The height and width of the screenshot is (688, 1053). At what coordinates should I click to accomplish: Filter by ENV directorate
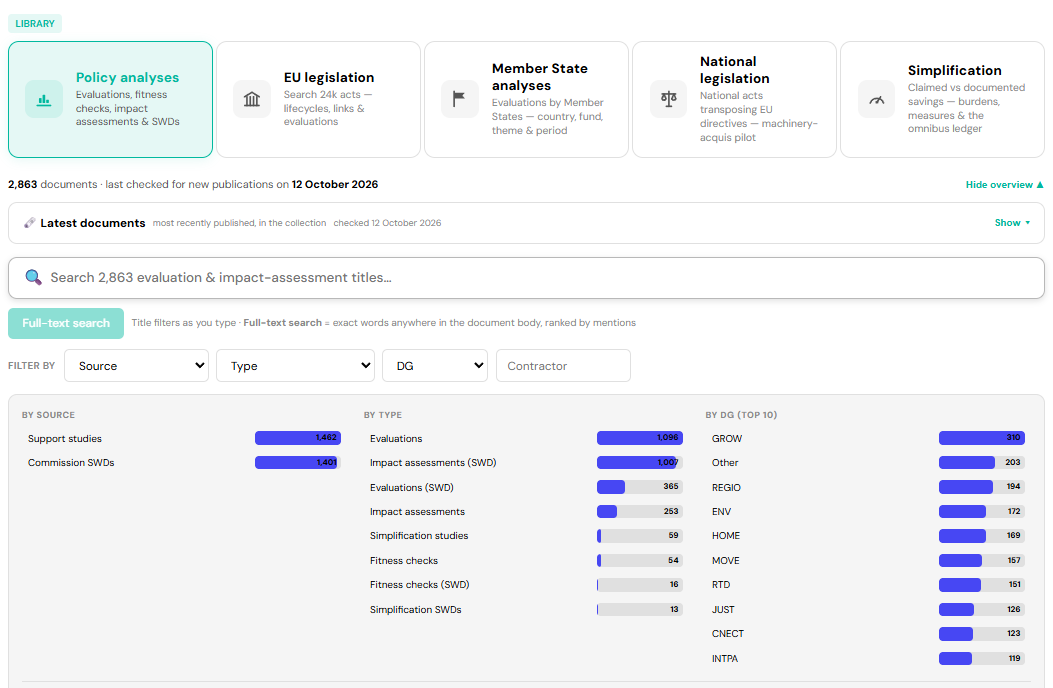click(866, 511)
